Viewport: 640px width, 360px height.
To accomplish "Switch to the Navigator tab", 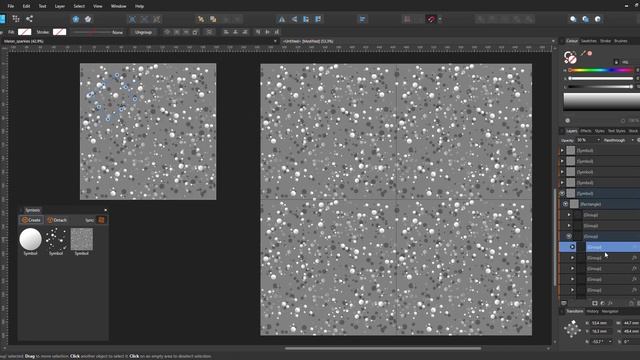I will [610, 311].
